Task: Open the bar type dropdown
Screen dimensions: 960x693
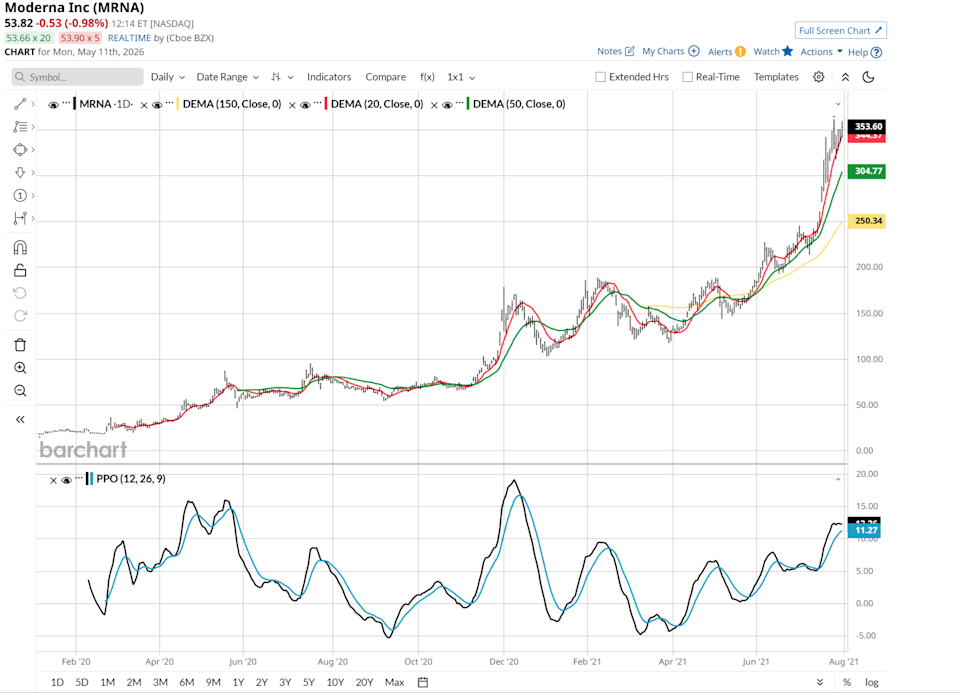Action: coord(282,77)
